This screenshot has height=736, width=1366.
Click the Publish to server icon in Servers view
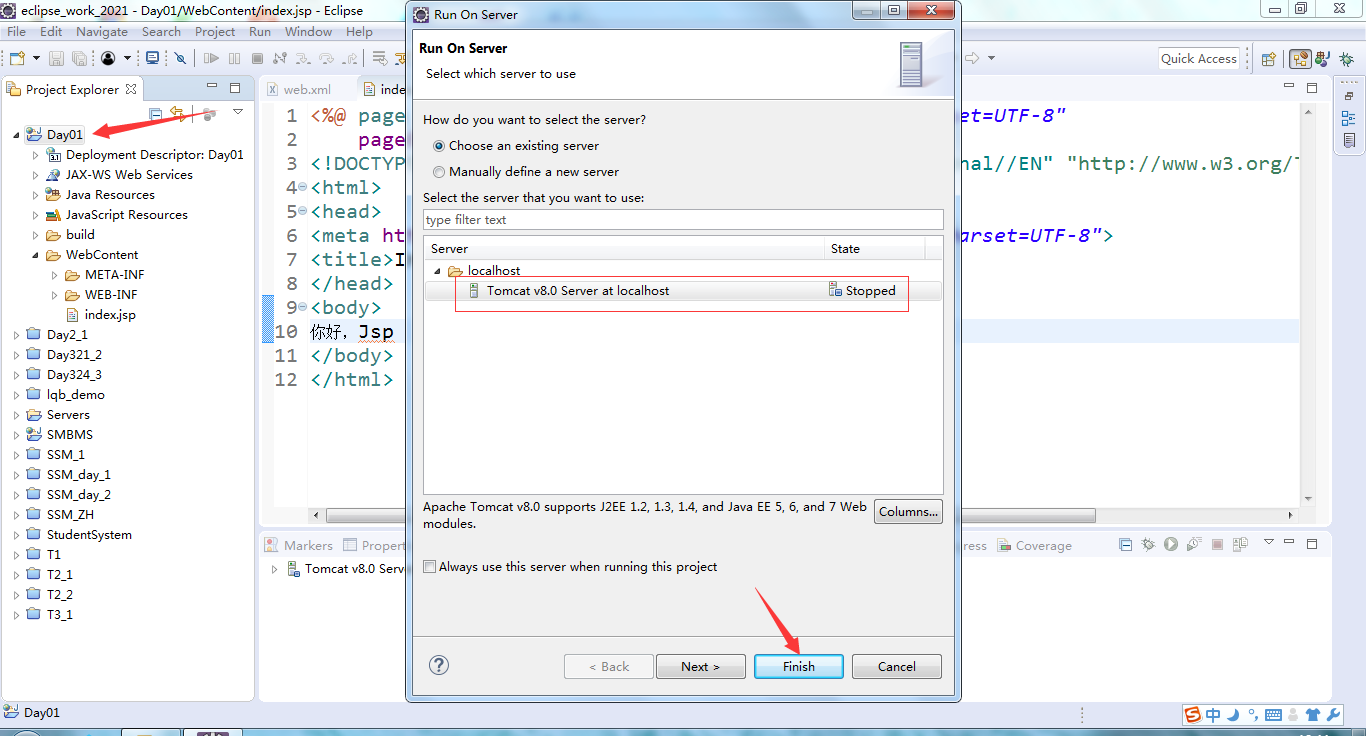[1240, 544]
